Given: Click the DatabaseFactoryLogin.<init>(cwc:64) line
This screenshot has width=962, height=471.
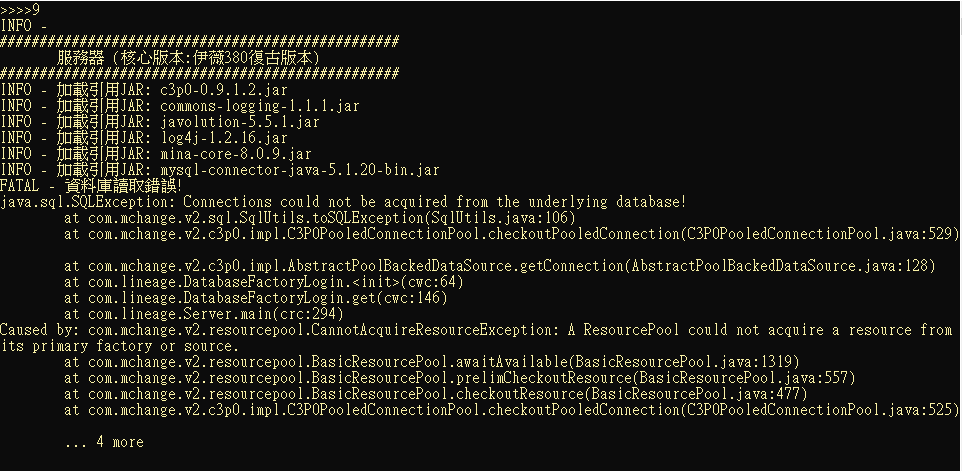Looking at the screenshot, I should coord(264,281).
